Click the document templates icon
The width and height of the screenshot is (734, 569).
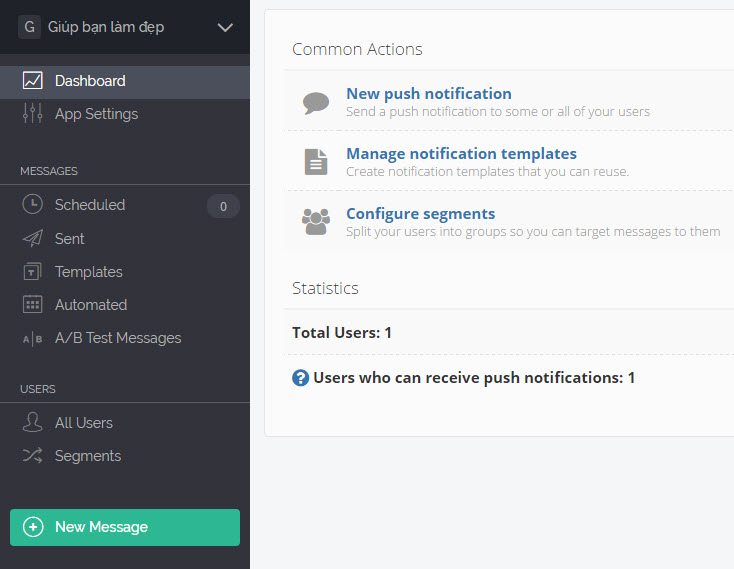(316, 162)
